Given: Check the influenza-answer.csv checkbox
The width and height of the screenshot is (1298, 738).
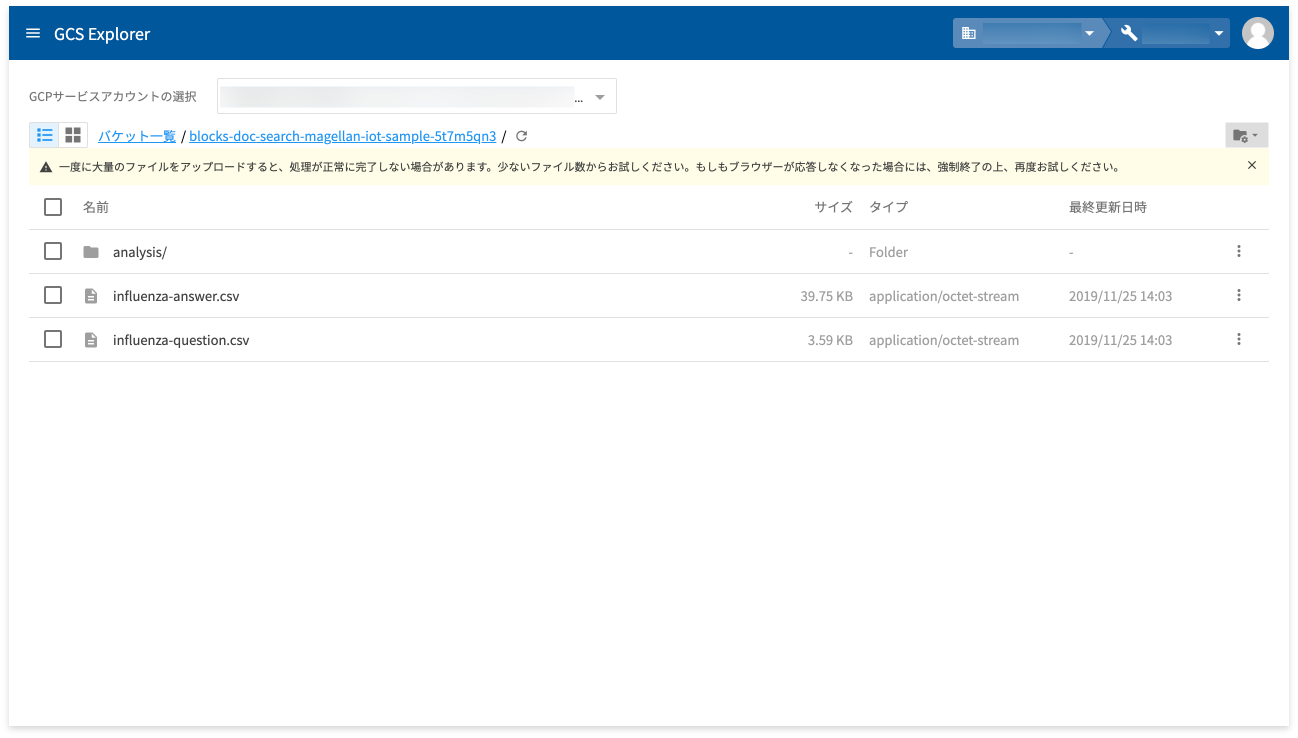Looking at the screenshot, I should tap(53, 295).
